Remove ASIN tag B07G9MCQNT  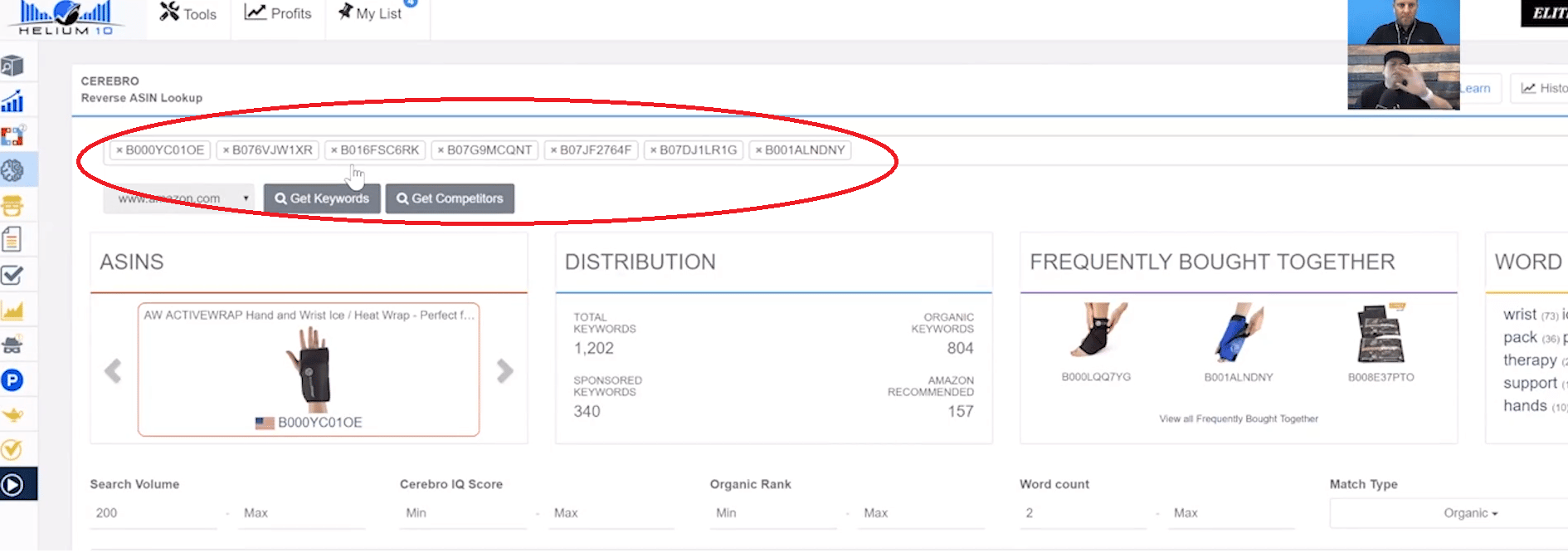(x=441, y=150)
